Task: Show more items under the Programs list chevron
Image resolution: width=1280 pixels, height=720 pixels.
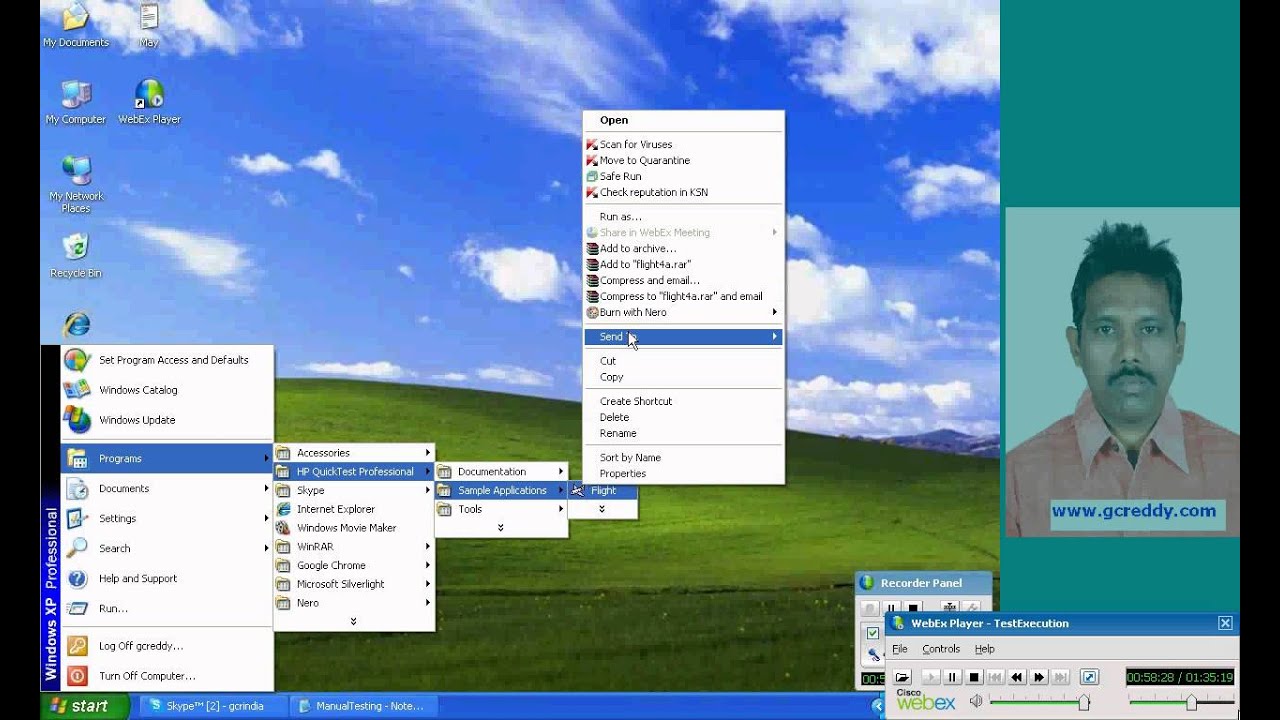Action: pos(353,621)
